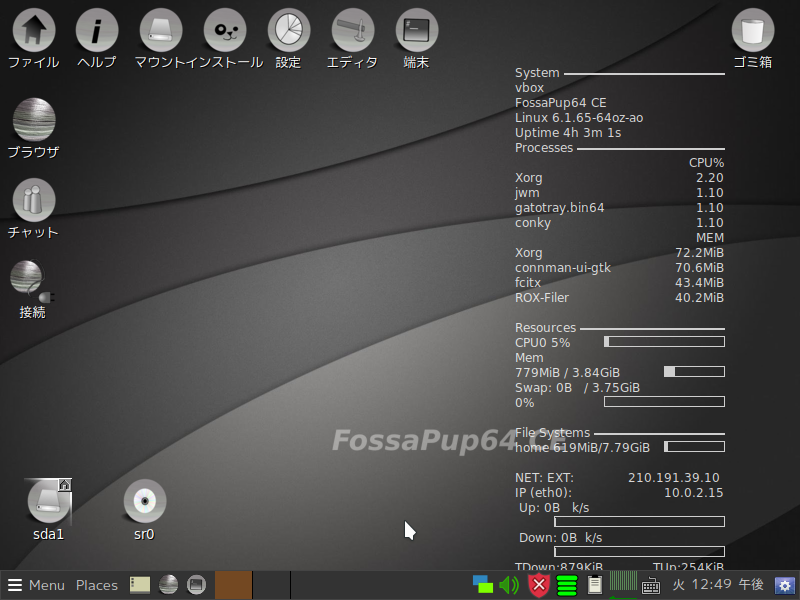Viewport: 800px width, 600px height.
Task: Click the green speaker volume tray icon
Action: pos(509,585)
